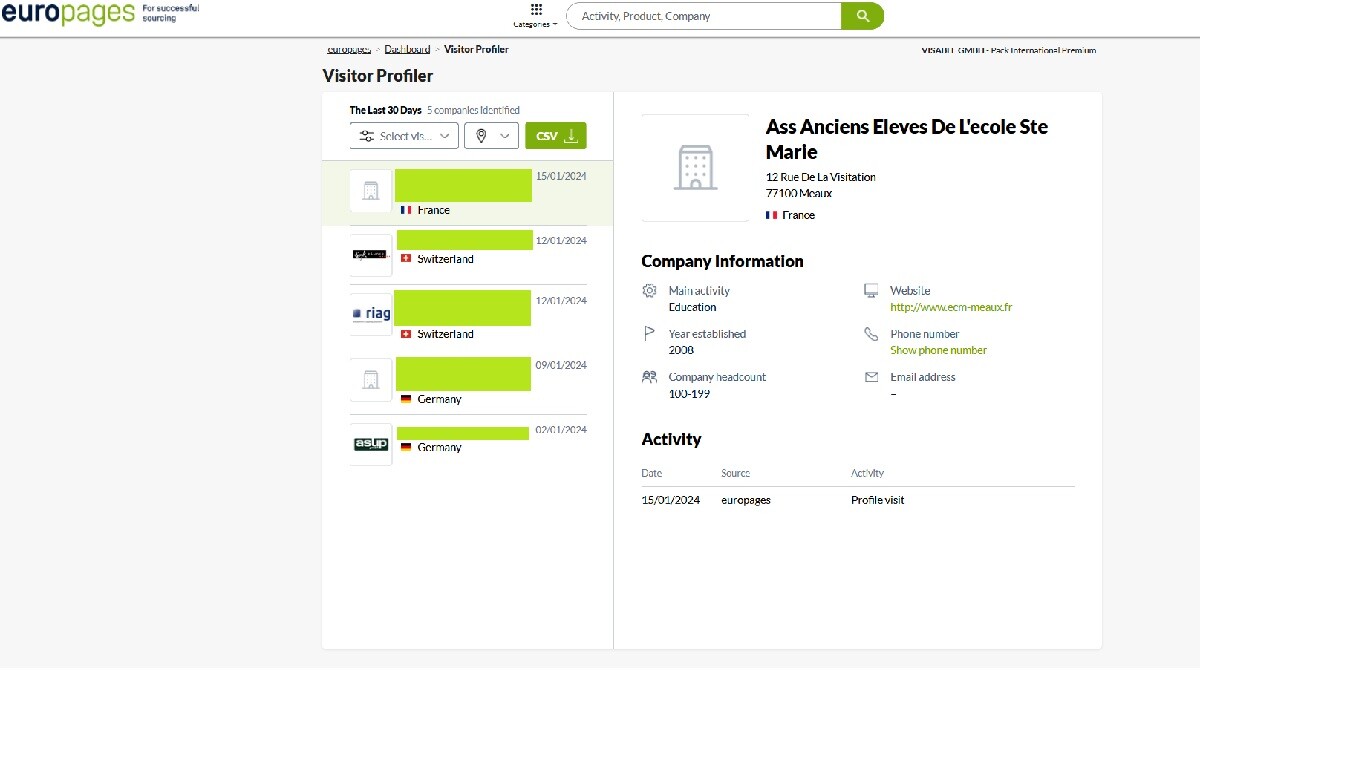Open the Select visitor filter dropdown
1354x762 pixels.
[404, 136]
